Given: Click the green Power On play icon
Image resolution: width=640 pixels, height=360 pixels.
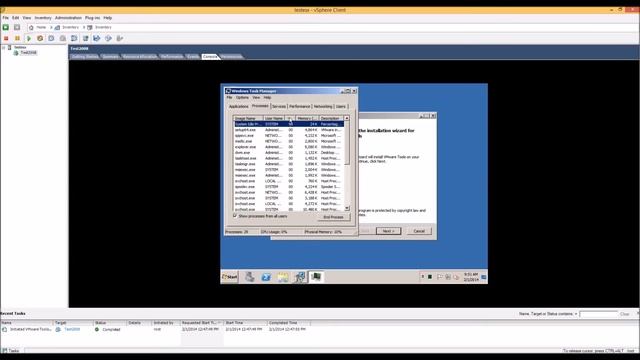Looking at the screenshot, I should point(29,38).
